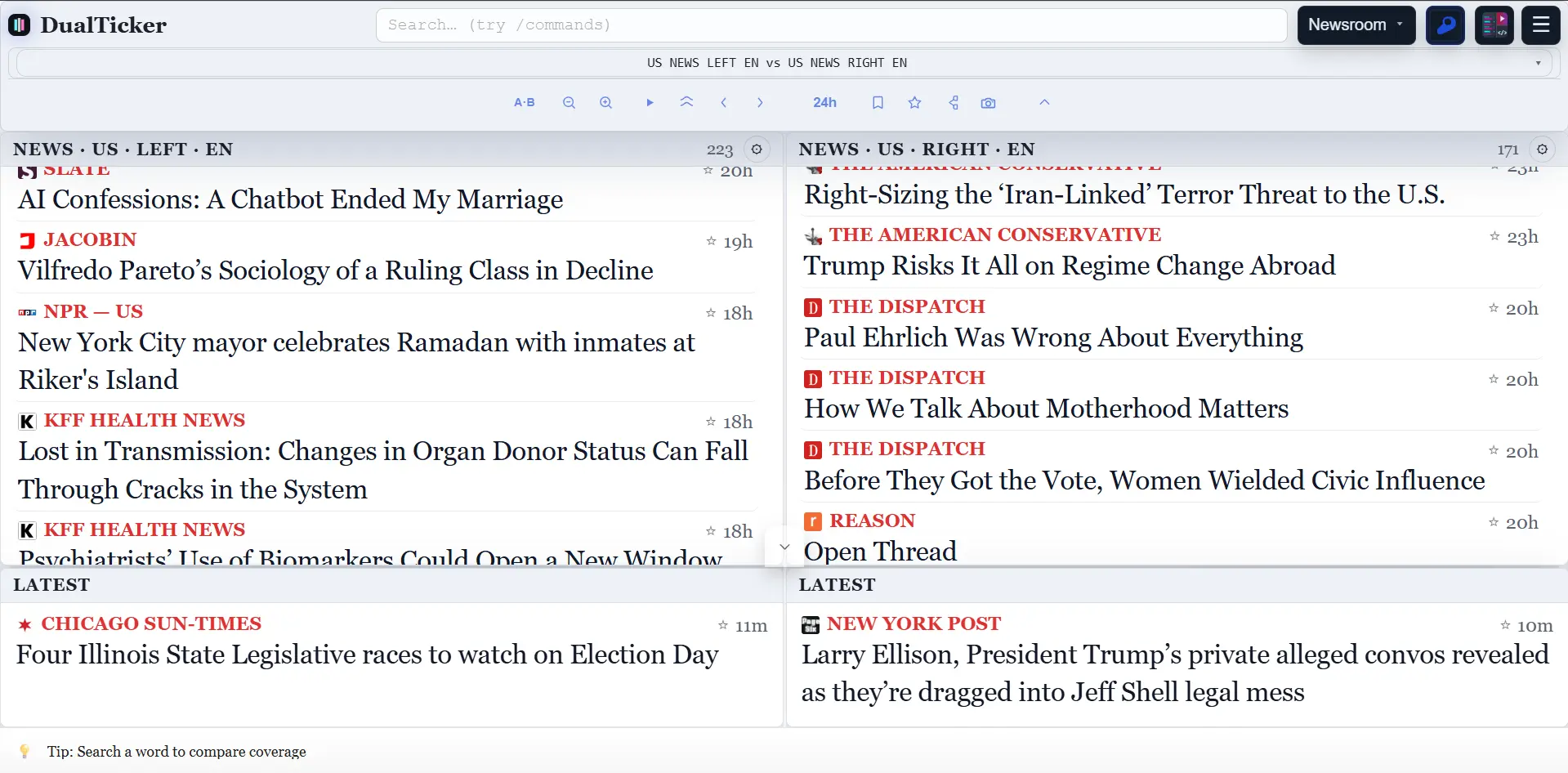Focus the search commands field

tap(831, 25)
